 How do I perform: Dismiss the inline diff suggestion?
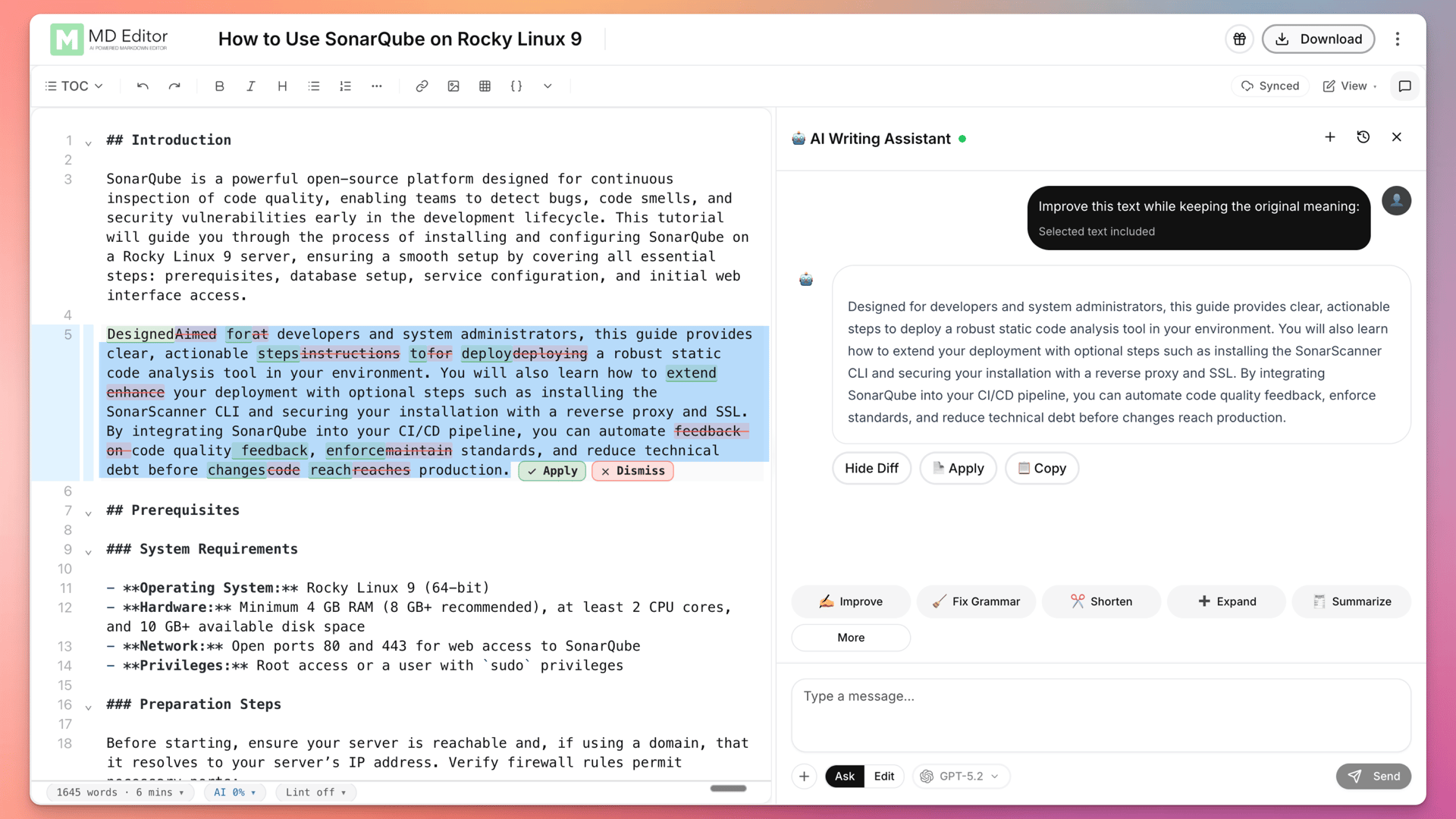pos(632,471)
